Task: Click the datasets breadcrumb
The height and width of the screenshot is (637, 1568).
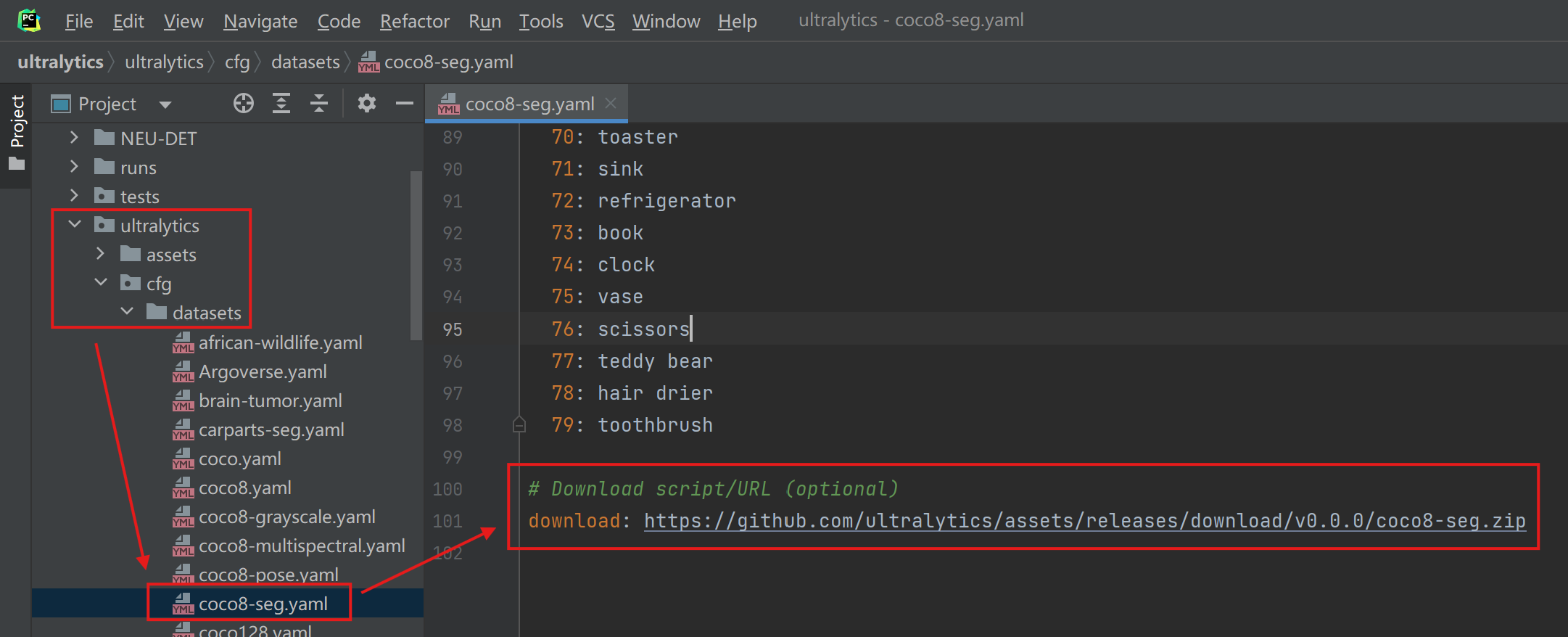Action: click(x=305, y=62)
